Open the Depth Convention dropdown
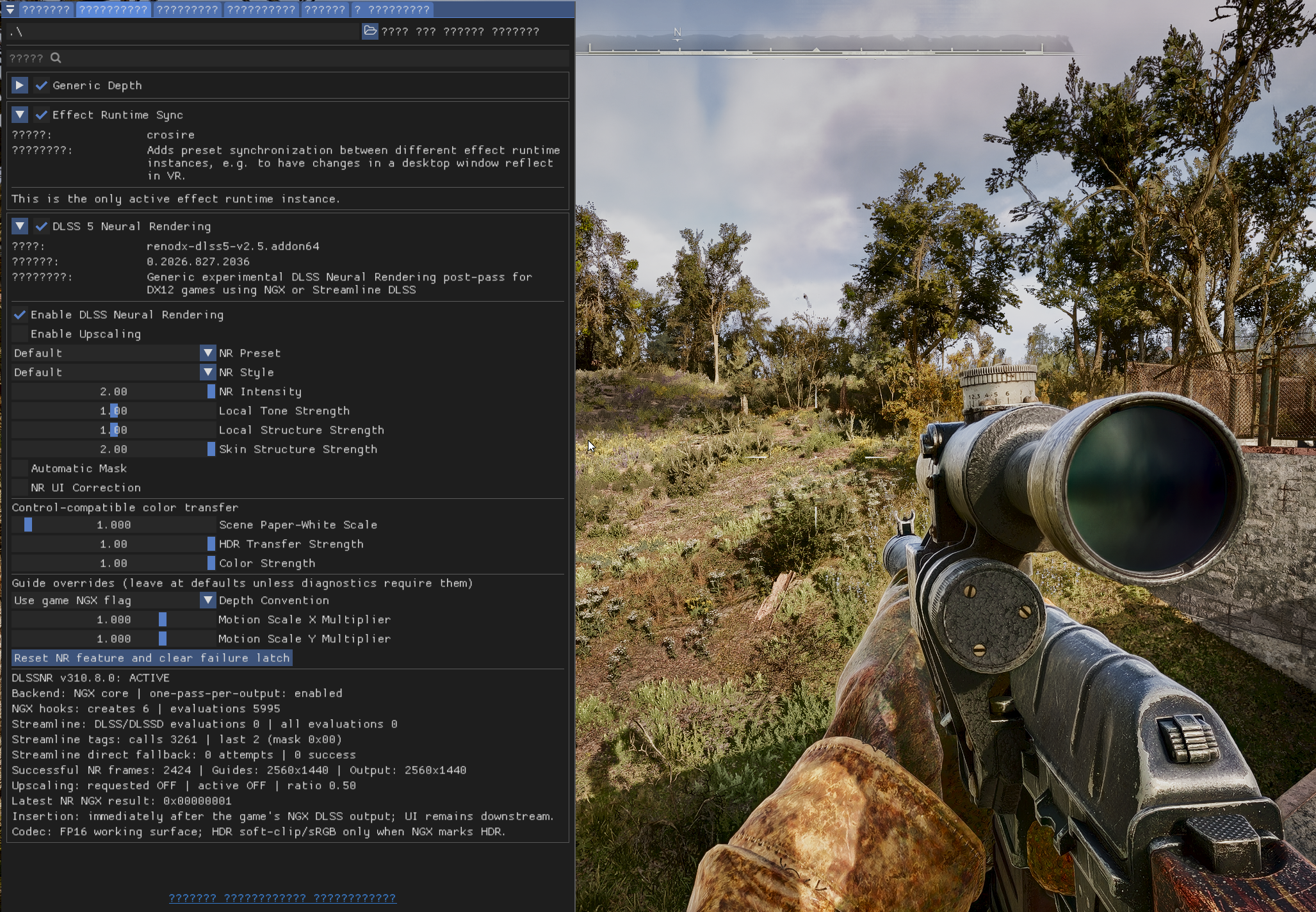Image resolution: width=1316 pixels, height=912 pixels. pos(113,600)
